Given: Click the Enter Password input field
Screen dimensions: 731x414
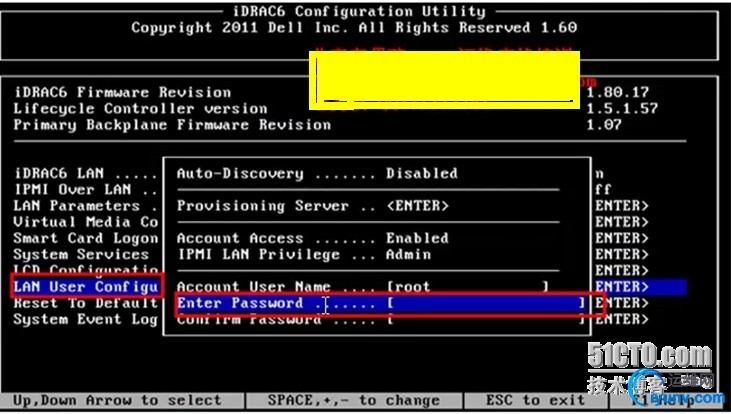Looking at the screenshot, I should point(485,304).
